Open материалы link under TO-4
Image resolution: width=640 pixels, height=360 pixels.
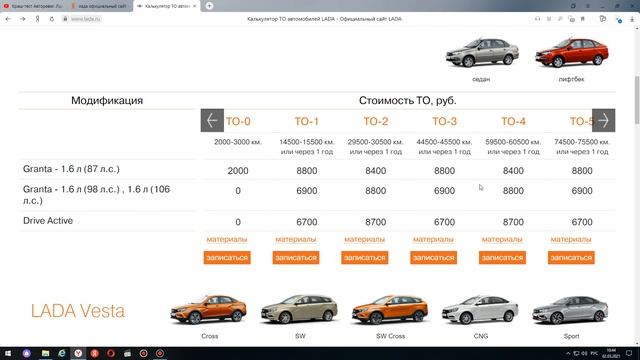click(x=502, y=239)
